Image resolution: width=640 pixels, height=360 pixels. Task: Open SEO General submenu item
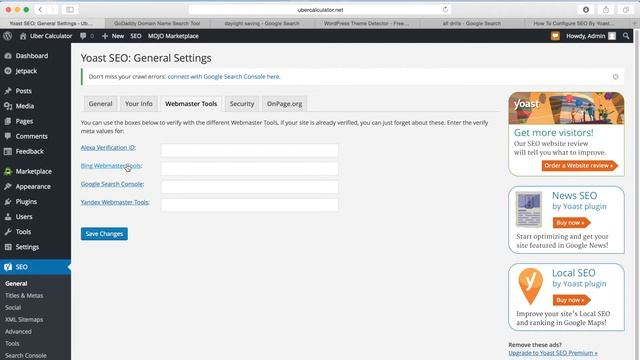[16, 283]
